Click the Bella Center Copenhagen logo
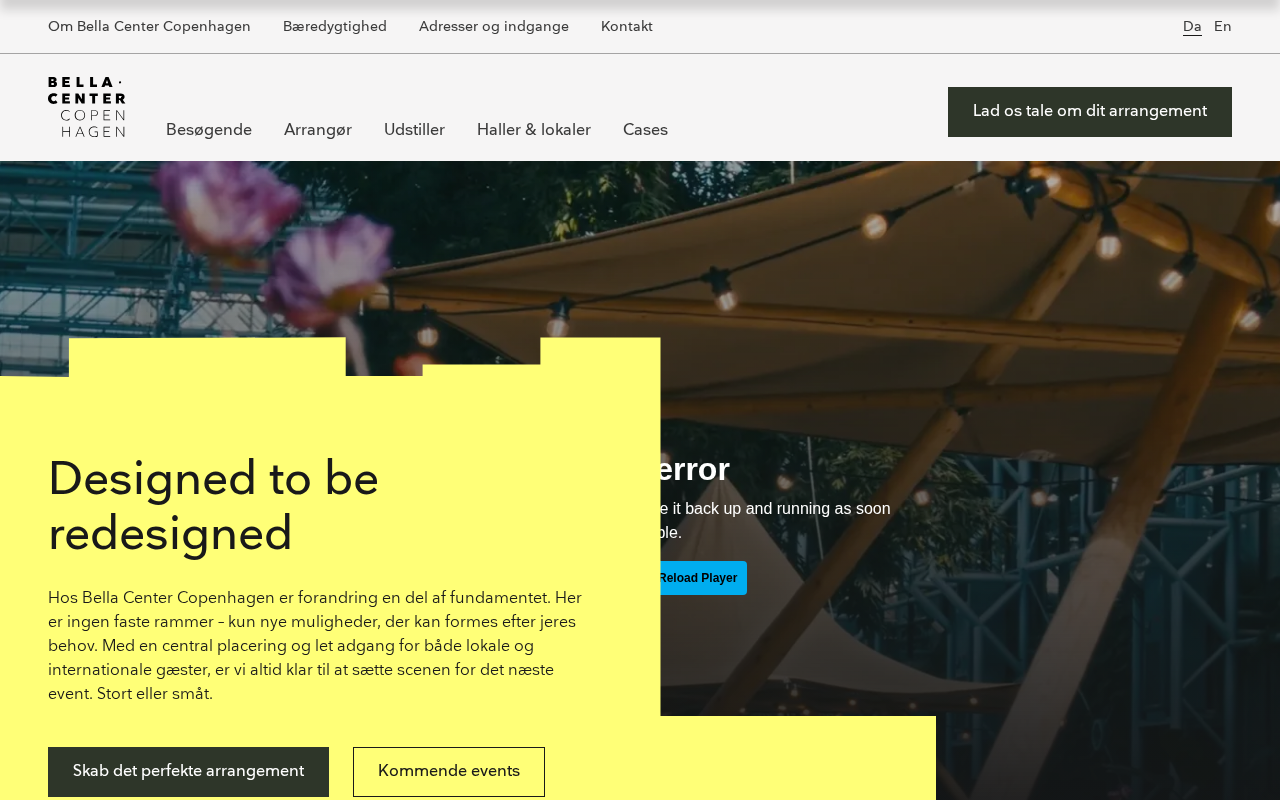The height and width of the screenshot is (800, 1280). [x=87, y=107]
